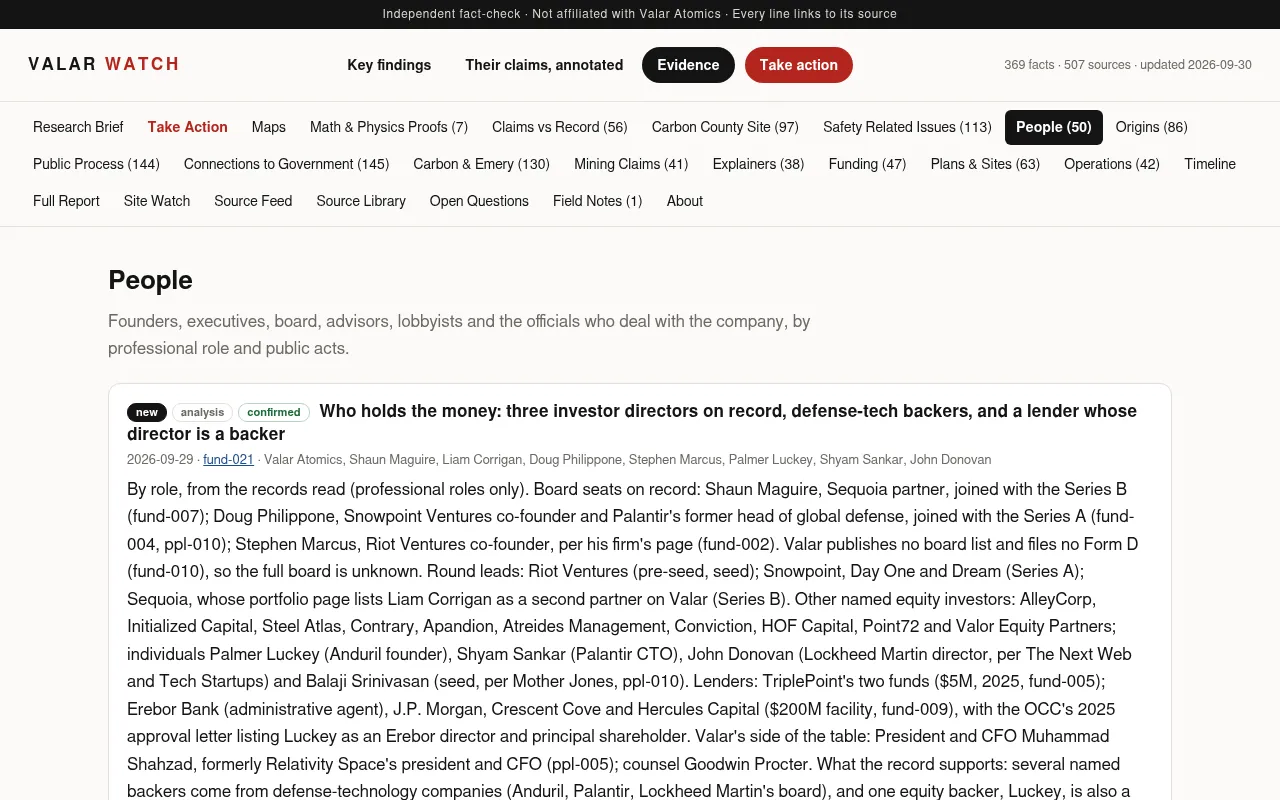1280x800 pixels.
Task: Switch to Site Watch
Action: [x=157, y=201]
